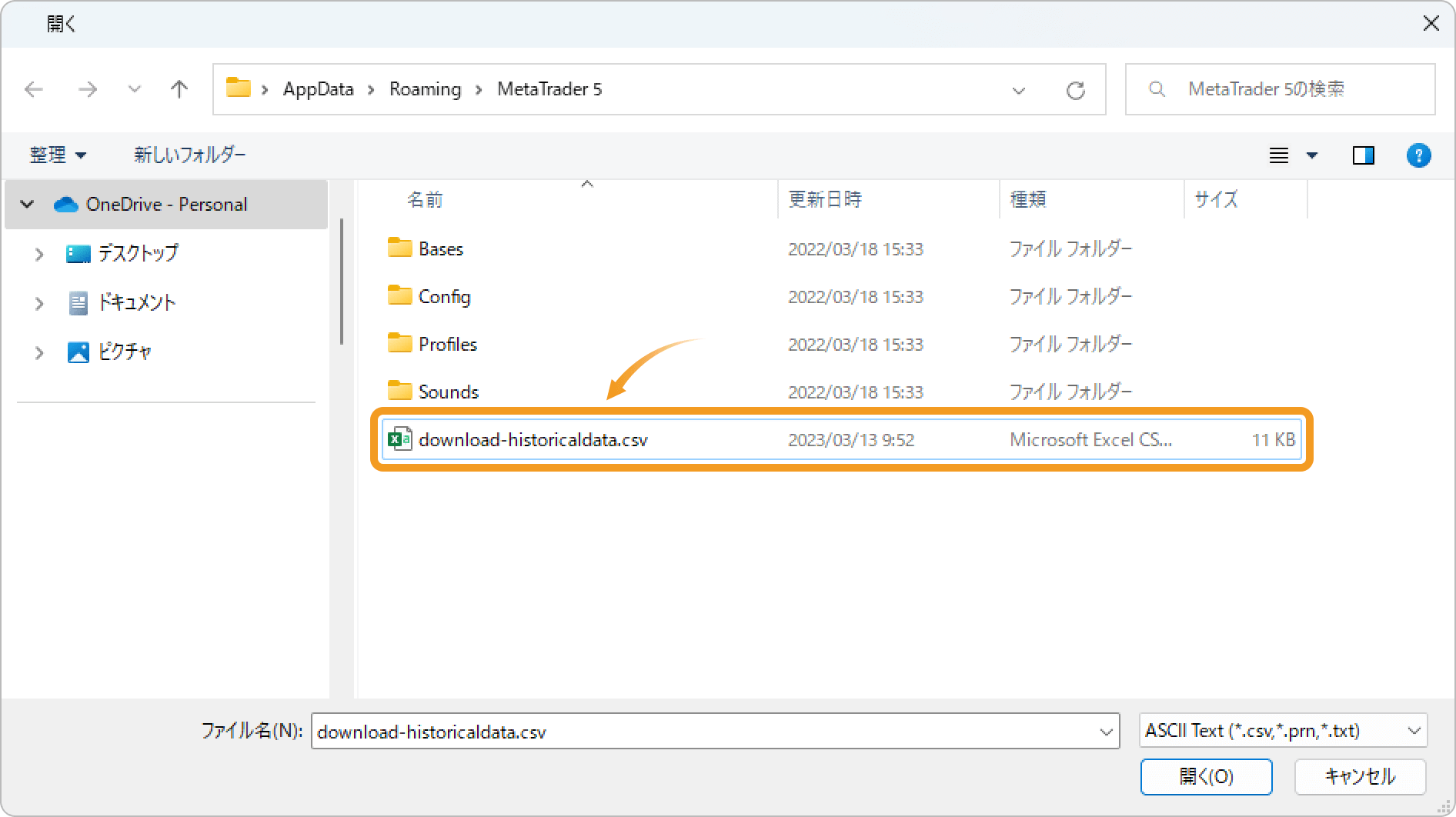Collapse OneDrive - Personal tree node
This screenshot has height=817, width=1456.
pos(28,205)
